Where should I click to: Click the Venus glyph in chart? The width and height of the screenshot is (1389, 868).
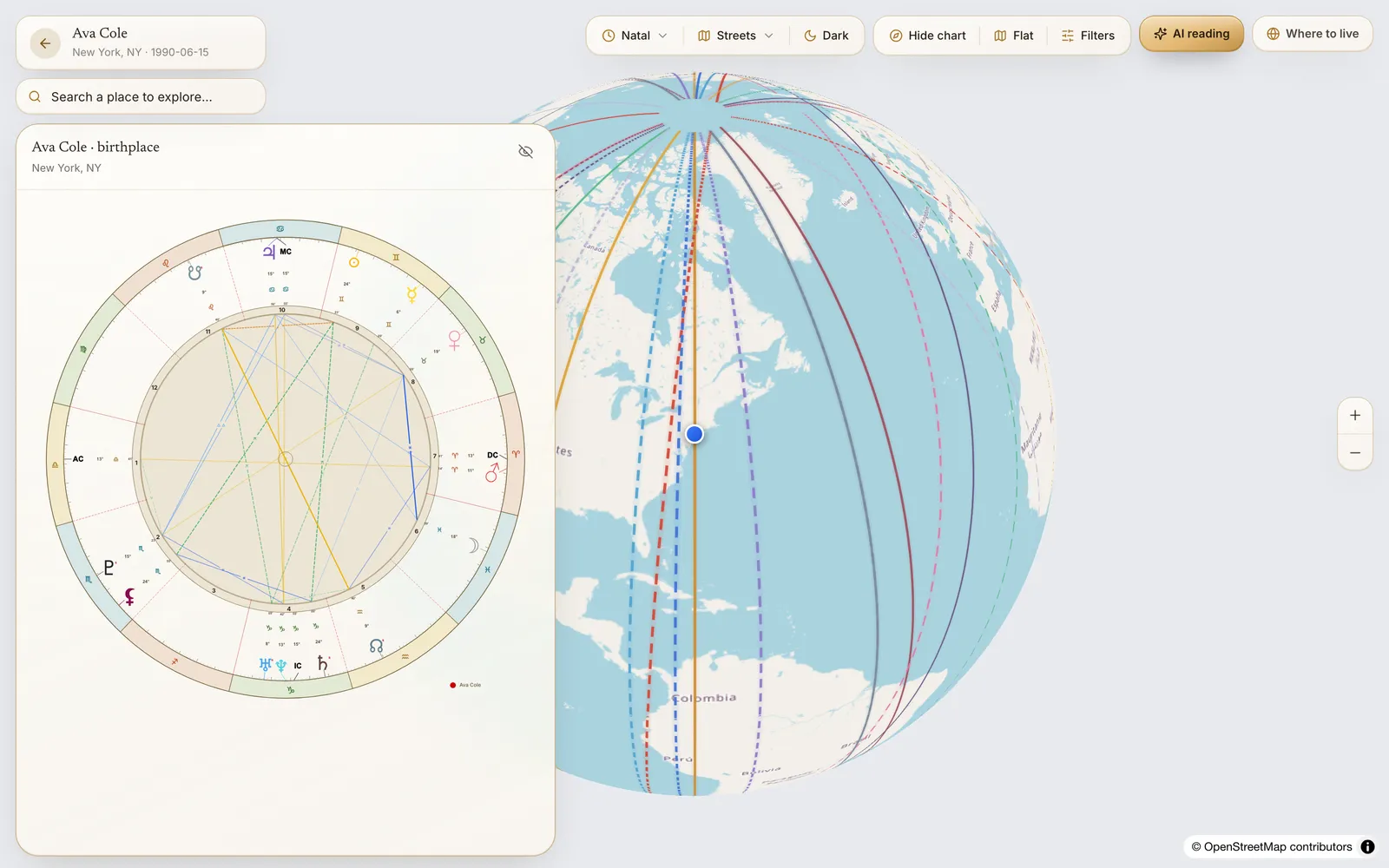click(x=454, y=339)
